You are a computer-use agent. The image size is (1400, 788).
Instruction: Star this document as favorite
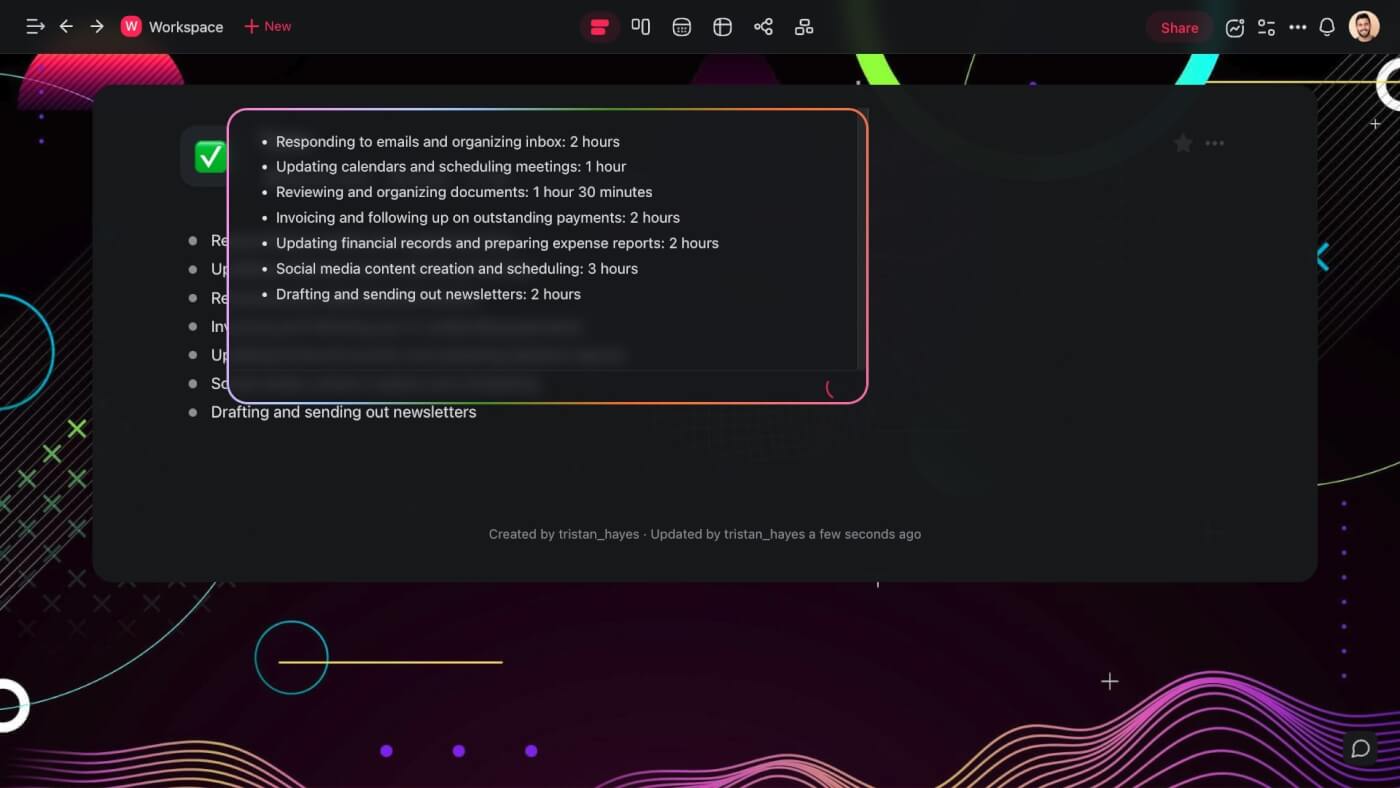[x=1182, y=143]
